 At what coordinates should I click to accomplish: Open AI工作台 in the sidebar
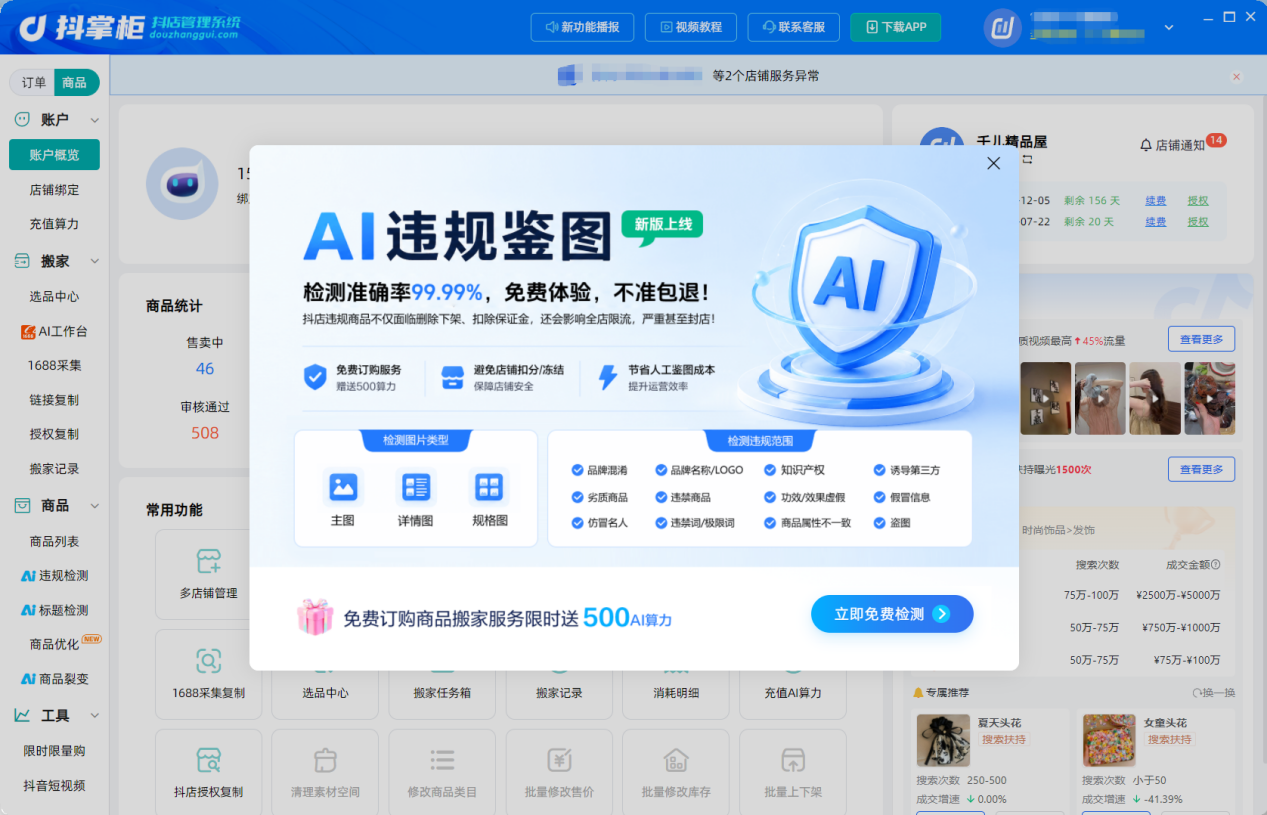(x=54, y=331)
